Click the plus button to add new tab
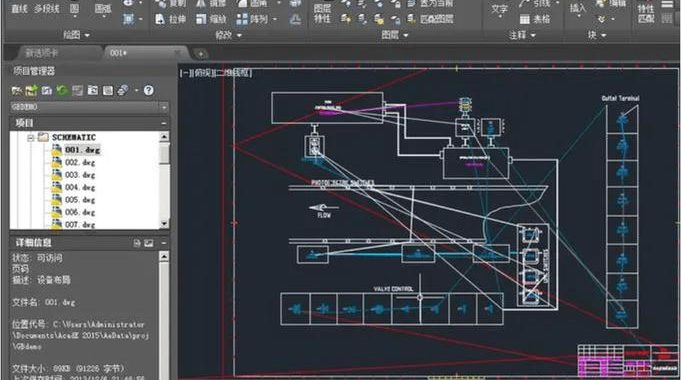Screen dimensions: 681x380 [x=201, y=54]
